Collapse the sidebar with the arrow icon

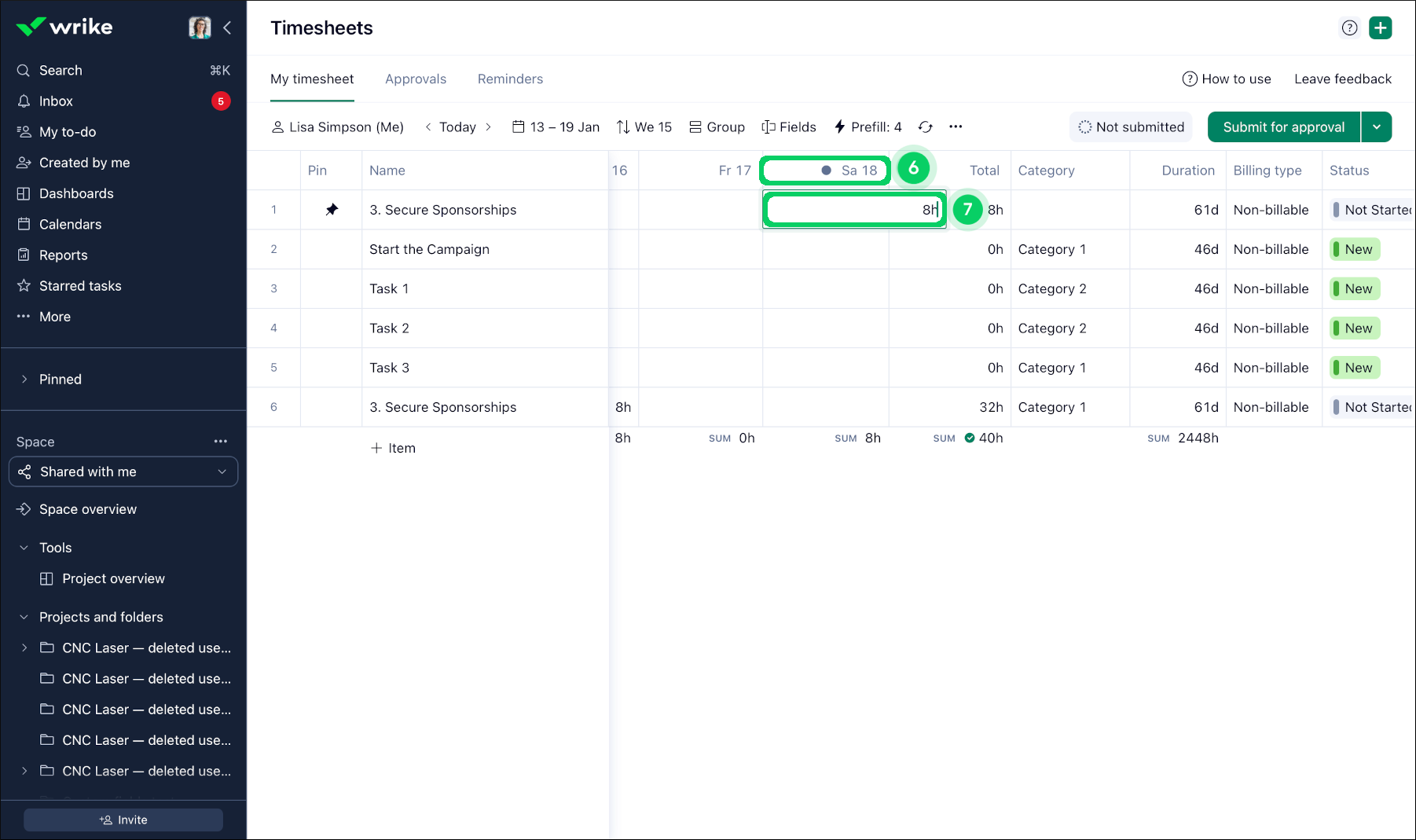point(227,28)
